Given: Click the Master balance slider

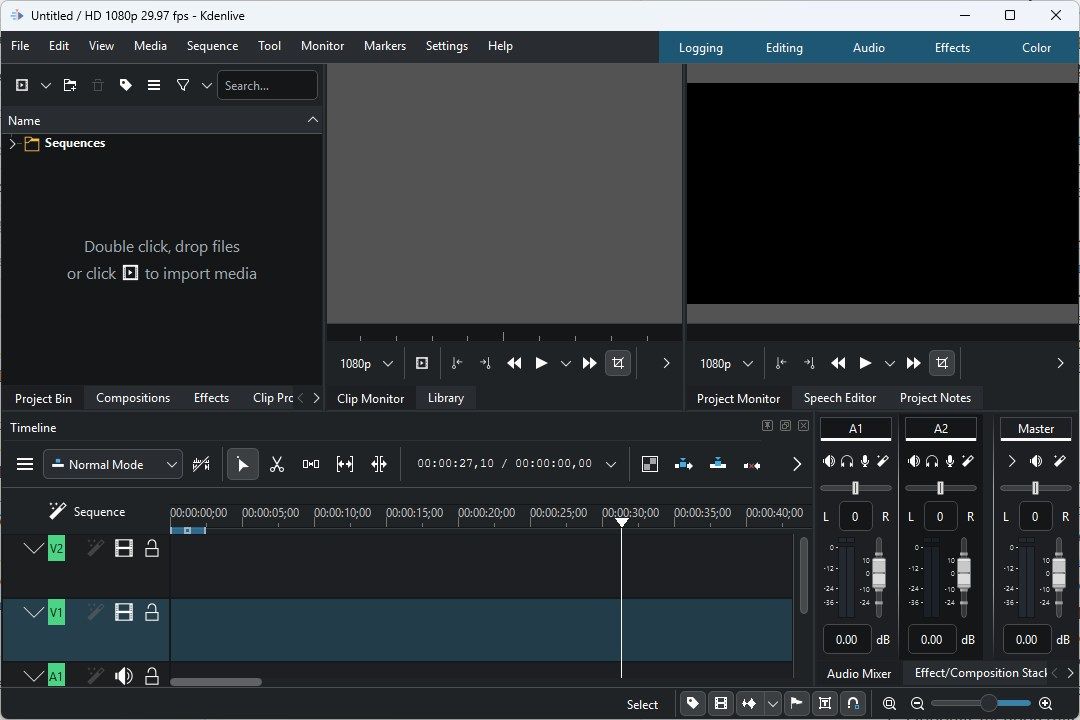Looking at the screenshot, I should pyautogui.click(x=1035, y=488).
